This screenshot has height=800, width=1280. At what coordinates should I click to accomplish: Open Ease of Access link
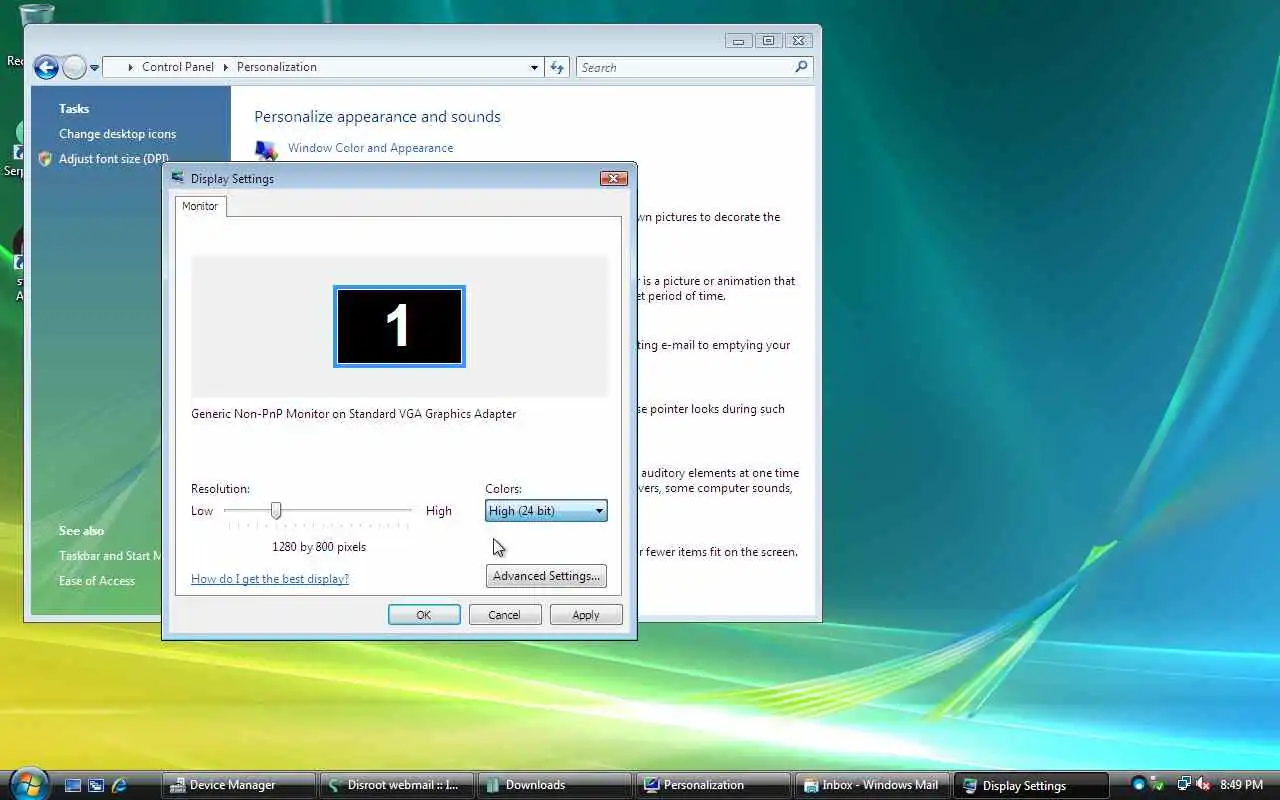pos(97,581)
